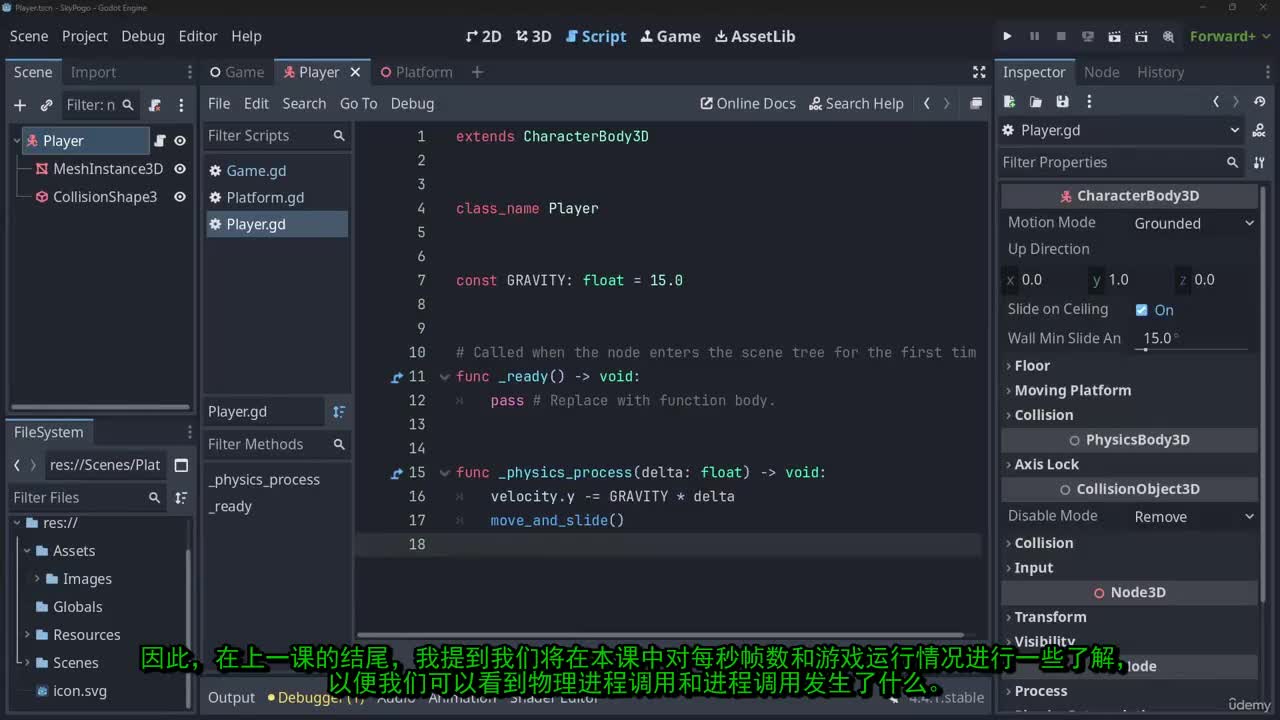Go to previous edited script location
This screenshot has width=1280, height=720.
(927, 103)
